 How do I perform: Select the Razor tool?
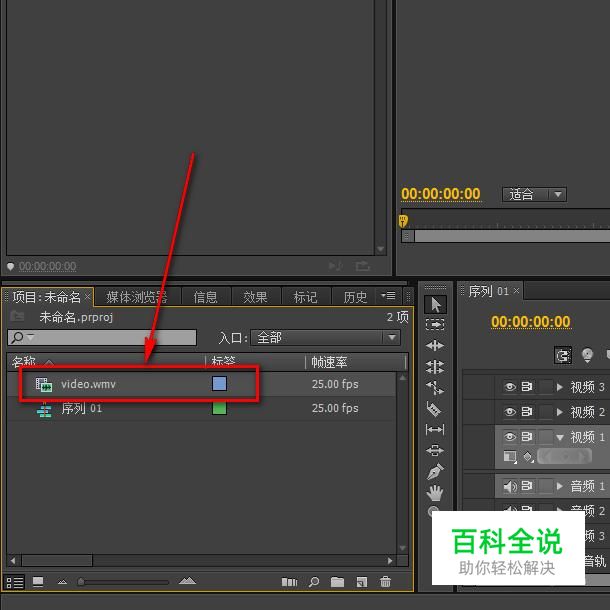click(x=434, y=408)
